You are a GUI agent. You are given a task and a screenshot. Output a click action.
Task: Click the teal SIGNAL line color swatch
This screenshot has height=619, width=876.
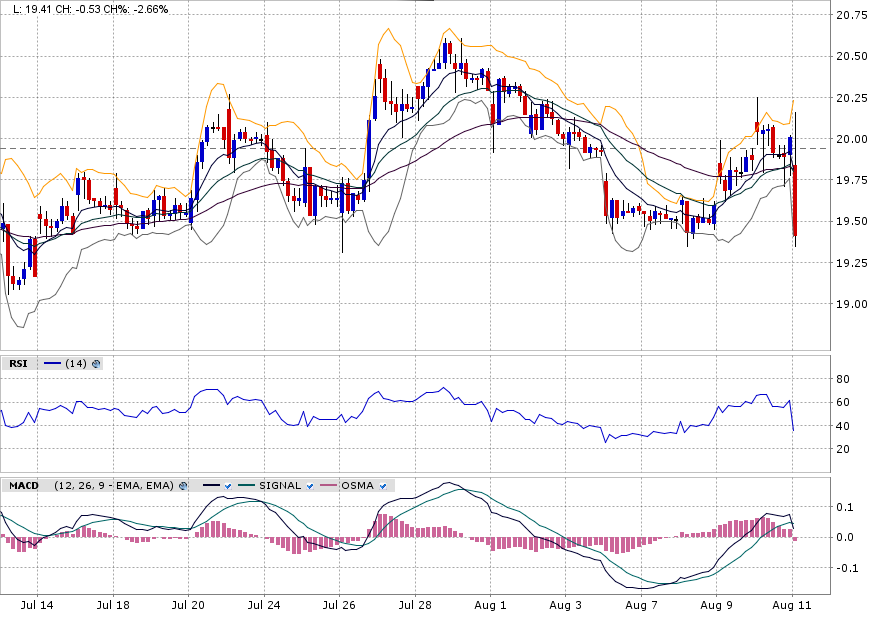pos(246,486)
